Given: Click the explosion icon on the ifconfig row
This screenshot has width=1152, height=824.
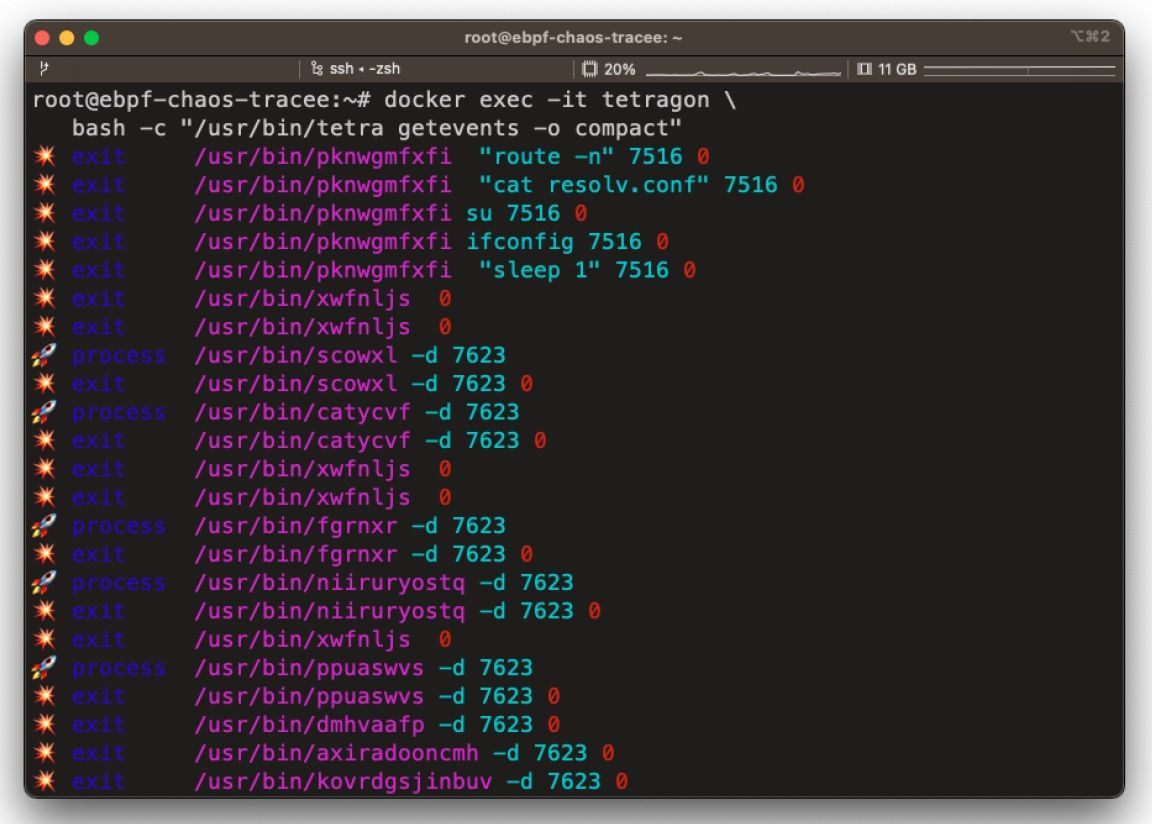Looking at the screenshot, I should tap(44, 242).
